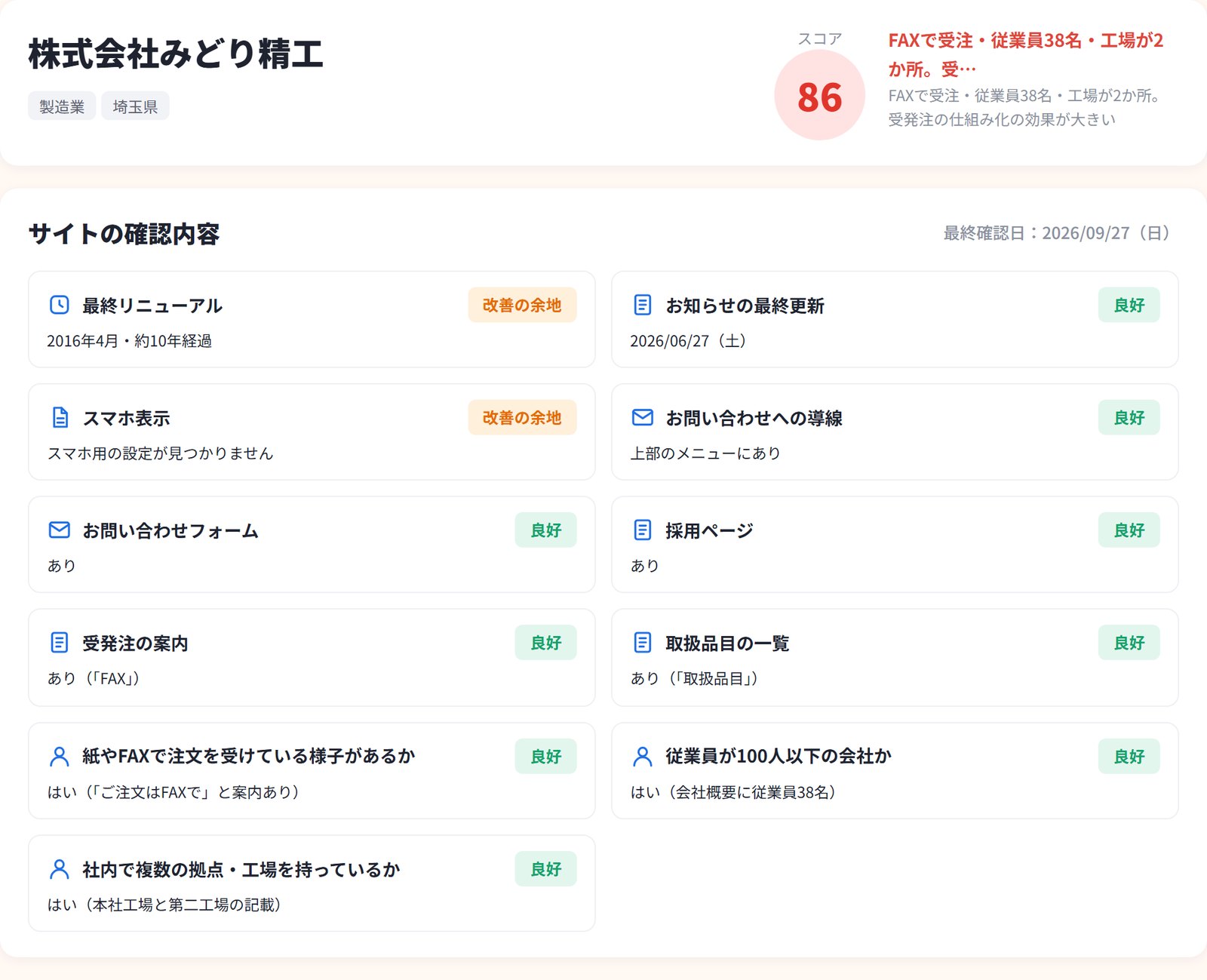This screenshot has width=1207, height=980.
Task: Click the document icon beside お知らせの最終更新
Action: [x=643, y=305]
